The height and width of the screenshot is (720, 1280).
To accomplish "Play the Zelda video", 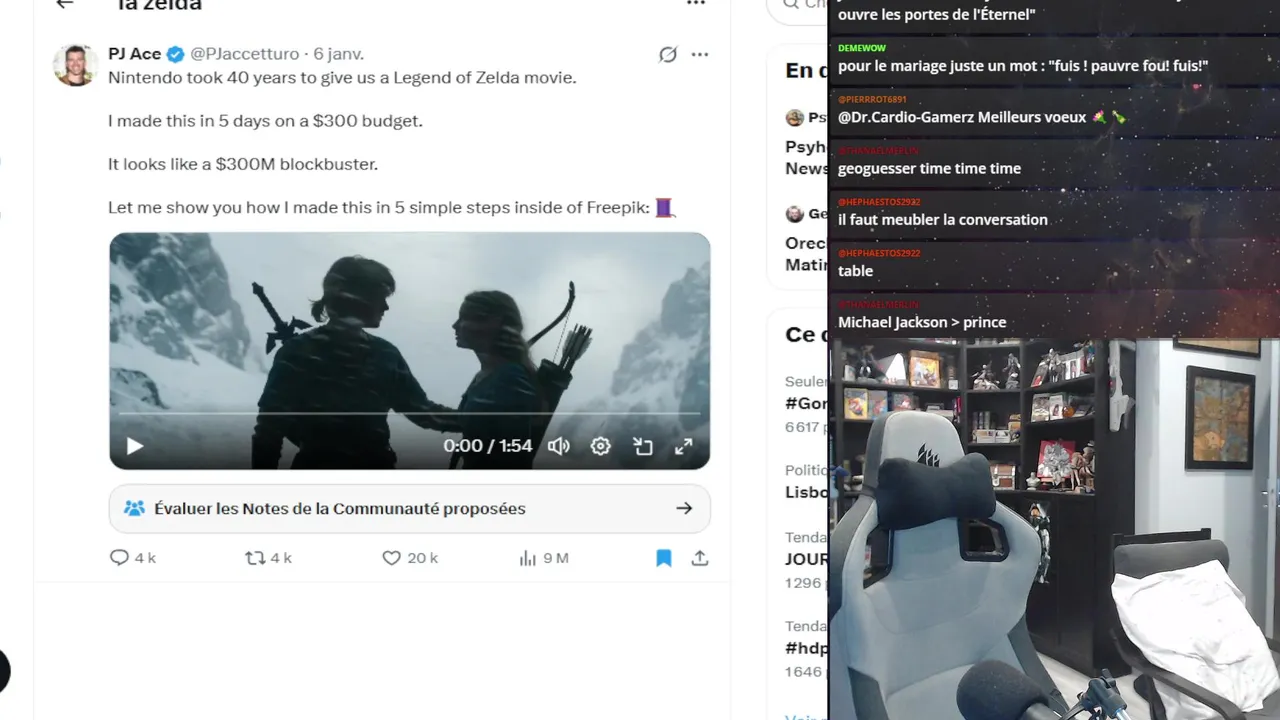I will tap(134, 446).
